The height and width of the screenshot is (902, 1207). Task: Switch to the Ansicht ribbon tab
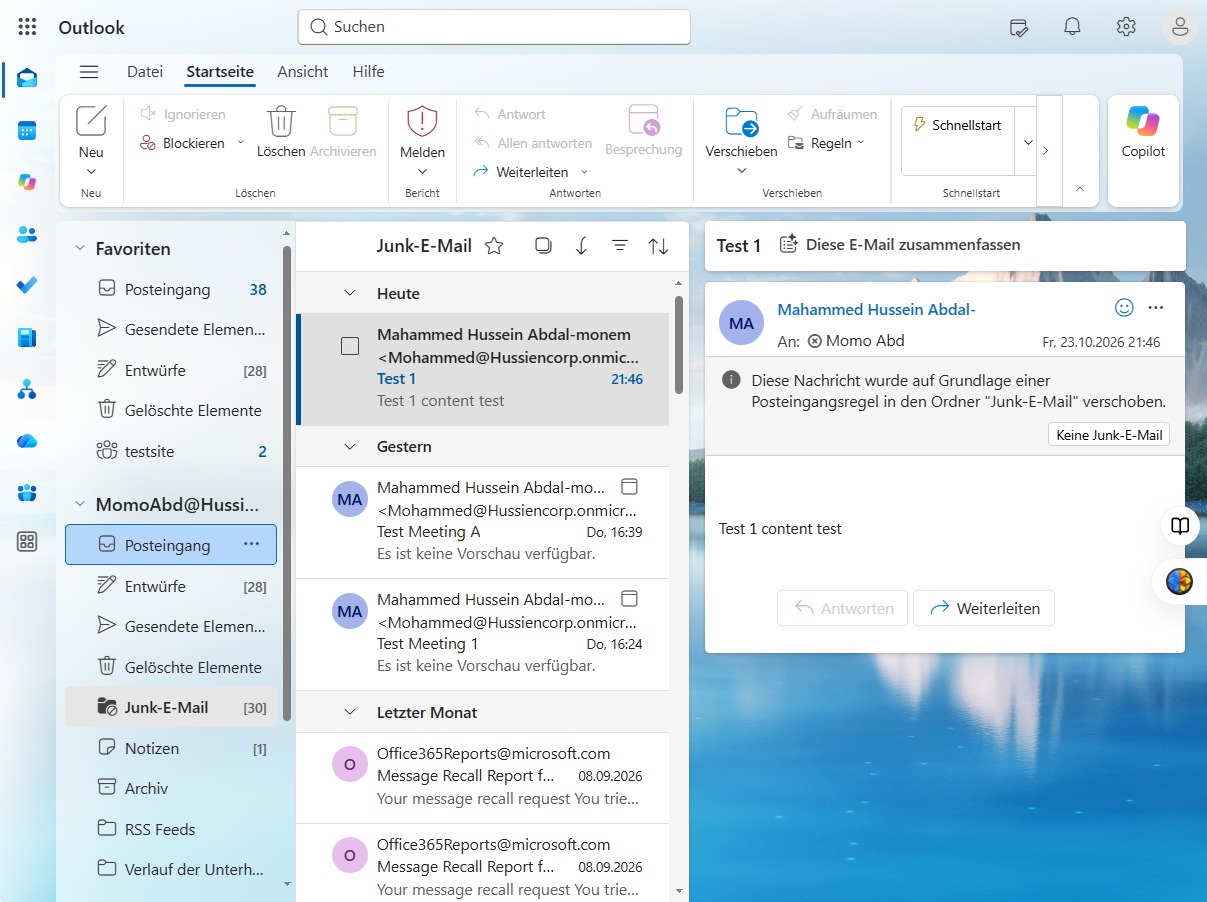(303, 72)
